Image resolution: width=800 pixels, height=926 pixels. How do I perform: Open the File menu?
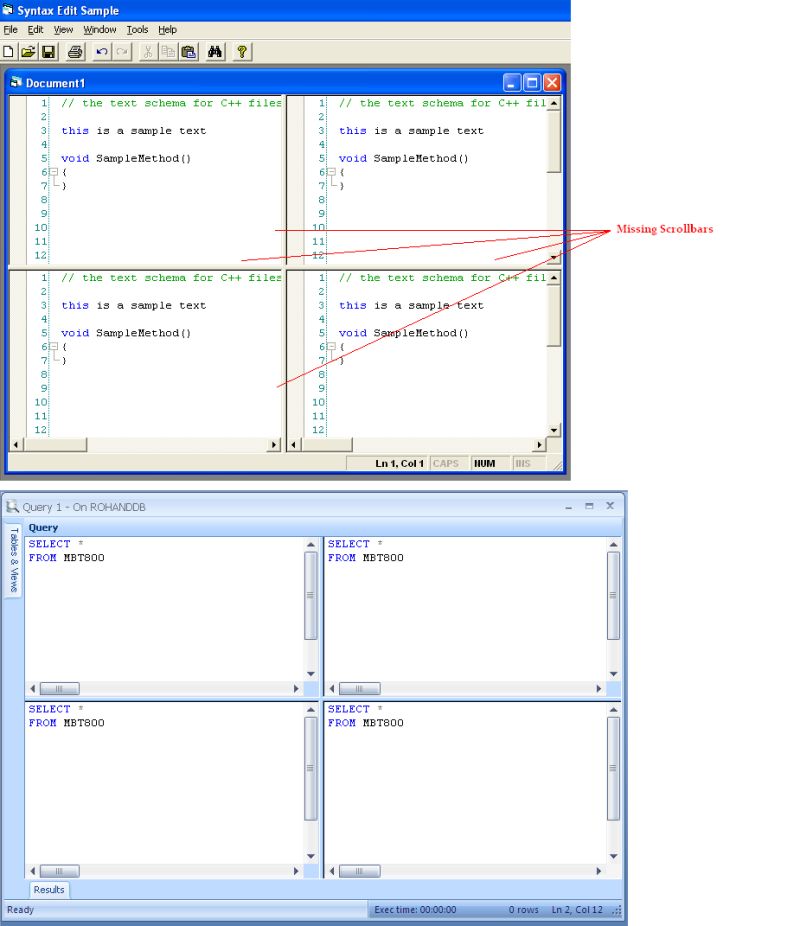click(x=11, y=30)
